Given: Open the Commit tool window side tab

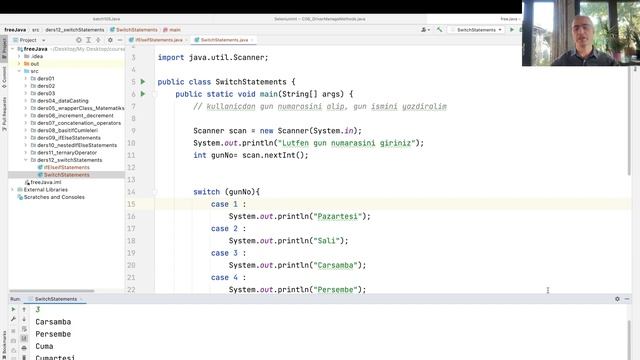Looking at the screenshot, I should click(4, 78).
